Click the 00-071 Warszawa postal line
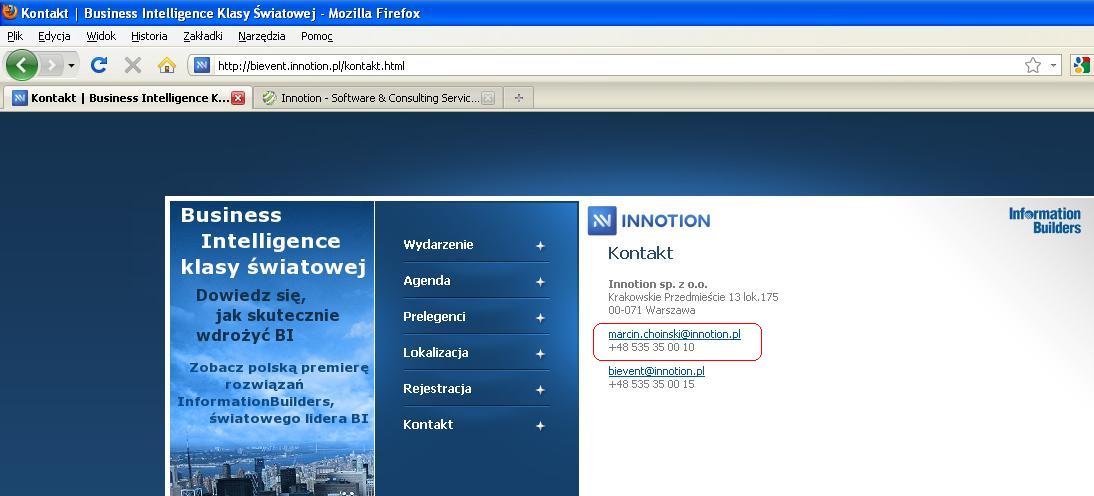Image resolution: width=1094 pixels, height=496 pixels. tap(652, 310)
